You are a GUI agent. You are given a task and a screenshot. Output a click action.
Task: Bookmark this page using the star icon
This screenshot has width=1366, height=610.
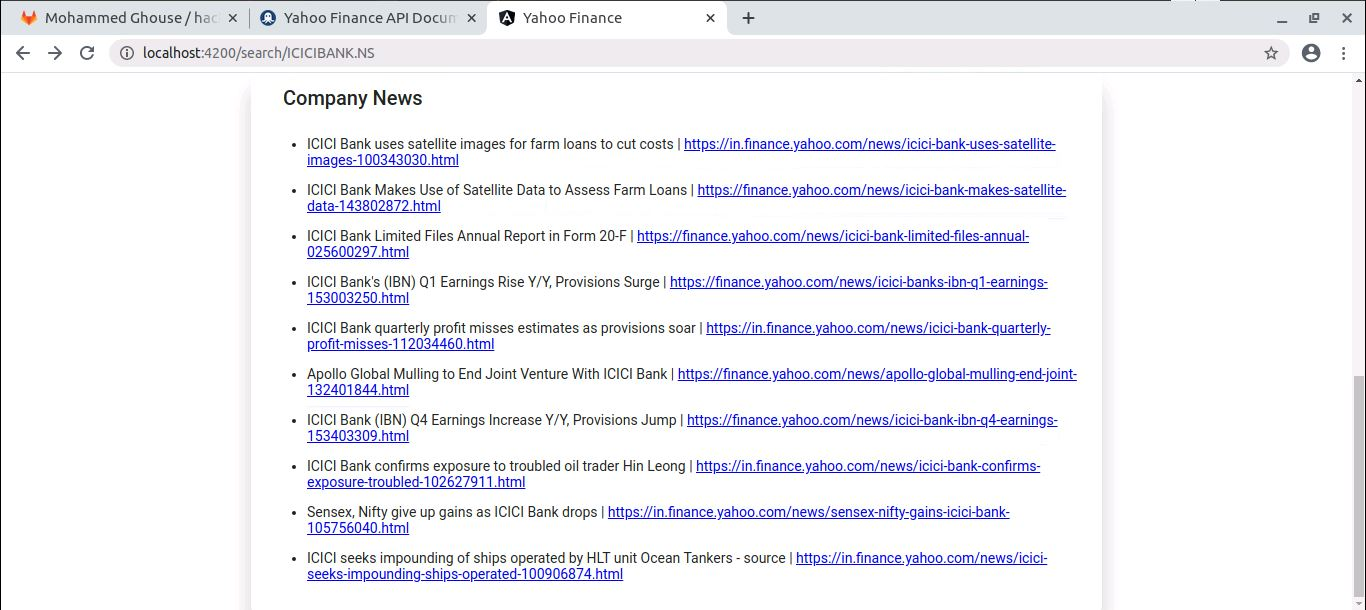pos(1270,53)
